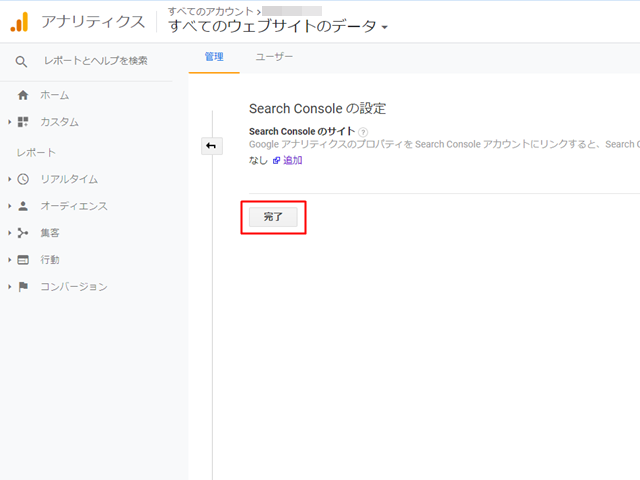
Task: Click the 集客 acquisition arrows icon
Action: [23, 233]
